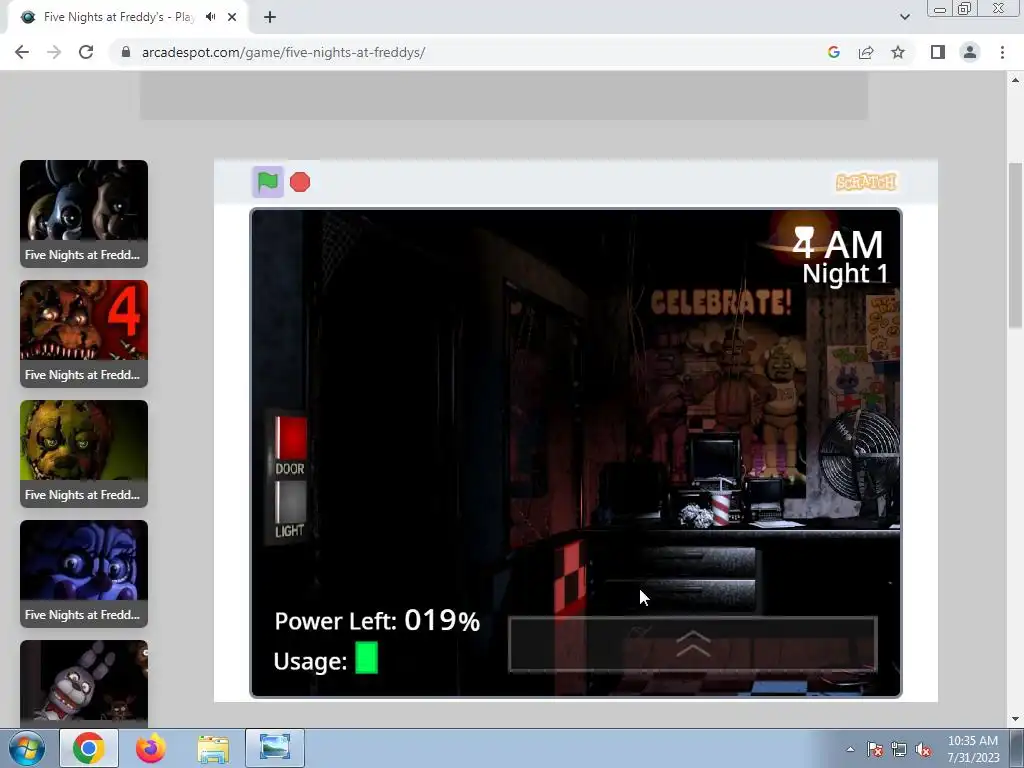Open Chrome's three-dot menu
Viewport: 1024px width, 768px height.
click(1002, 52)
